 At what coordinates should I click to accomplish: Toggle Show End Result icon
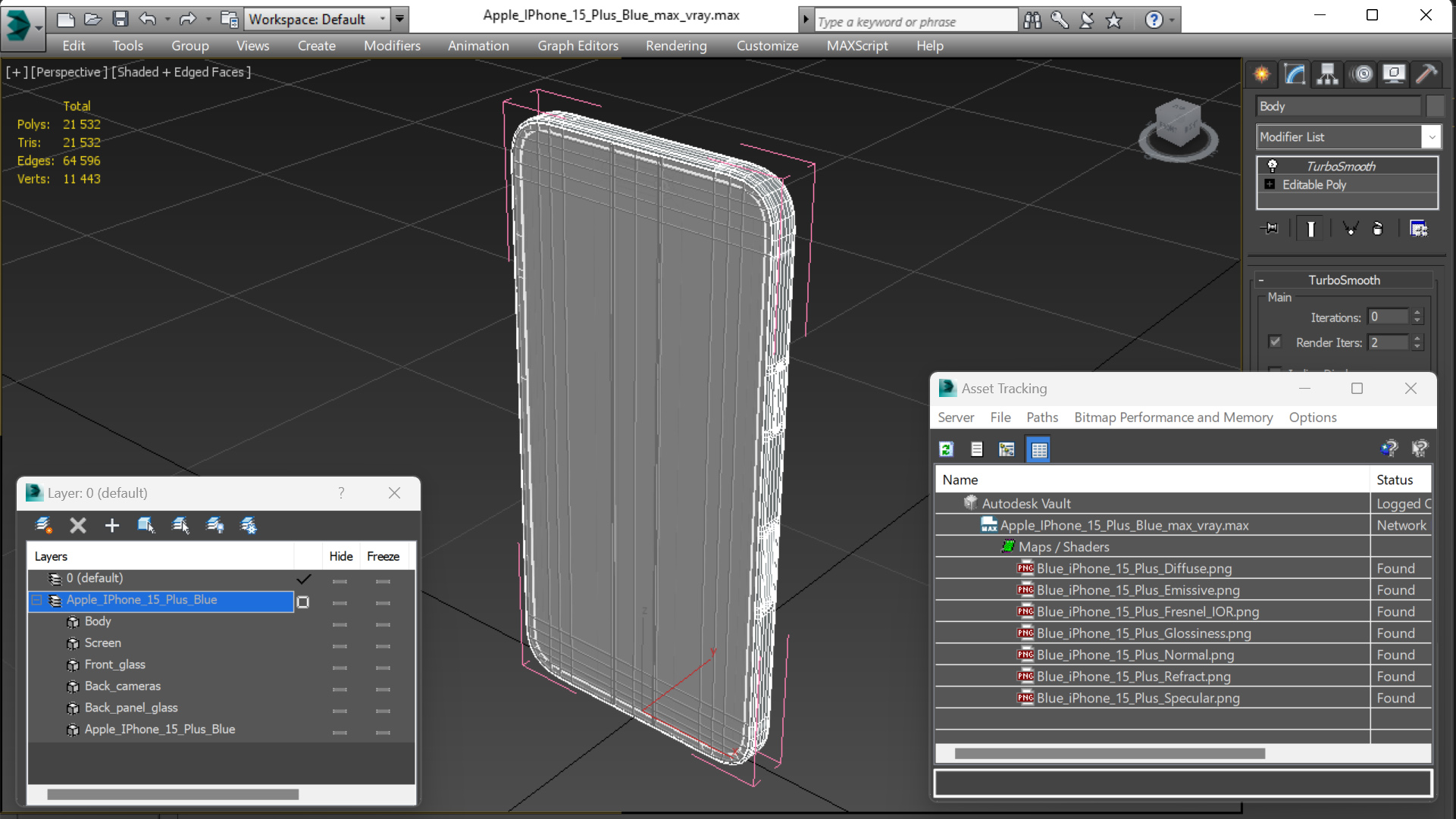(1310, 228)
